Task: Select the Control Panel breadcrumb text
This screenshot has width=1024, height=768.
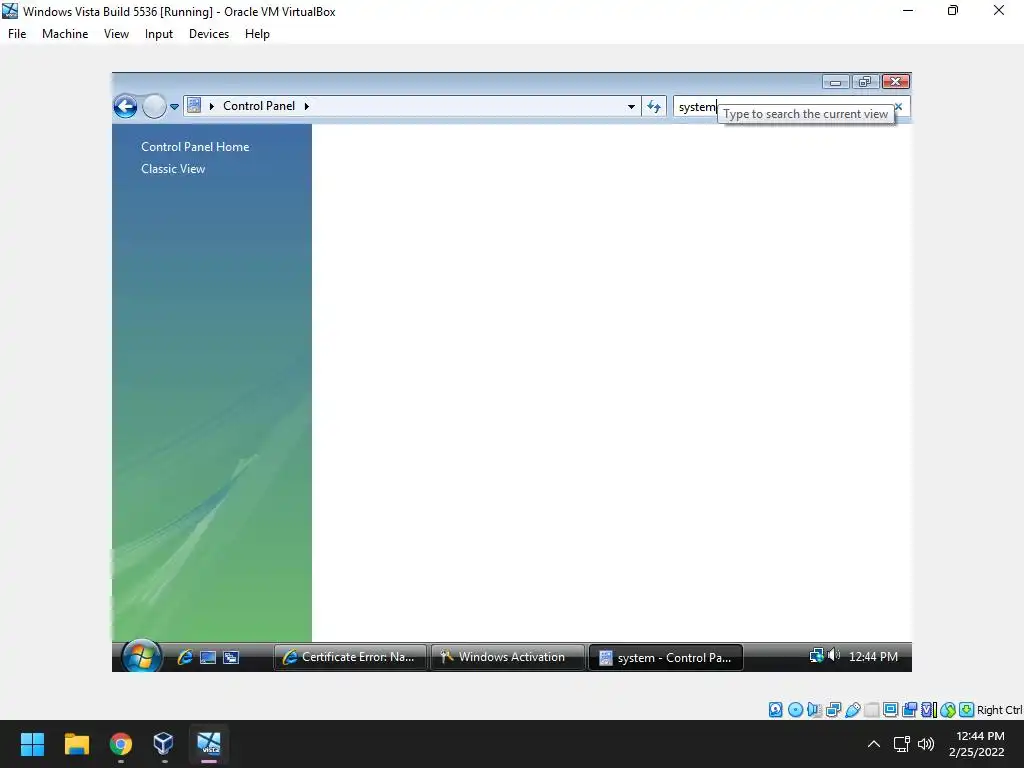Action: tap(259, 106)
